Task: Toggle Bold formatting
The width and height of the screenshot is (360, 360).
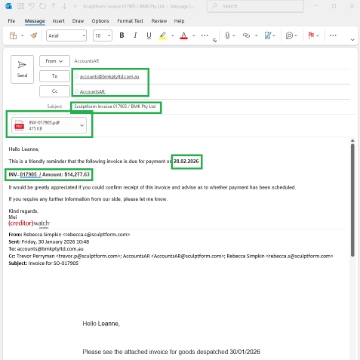Action: tap(122, 35)
